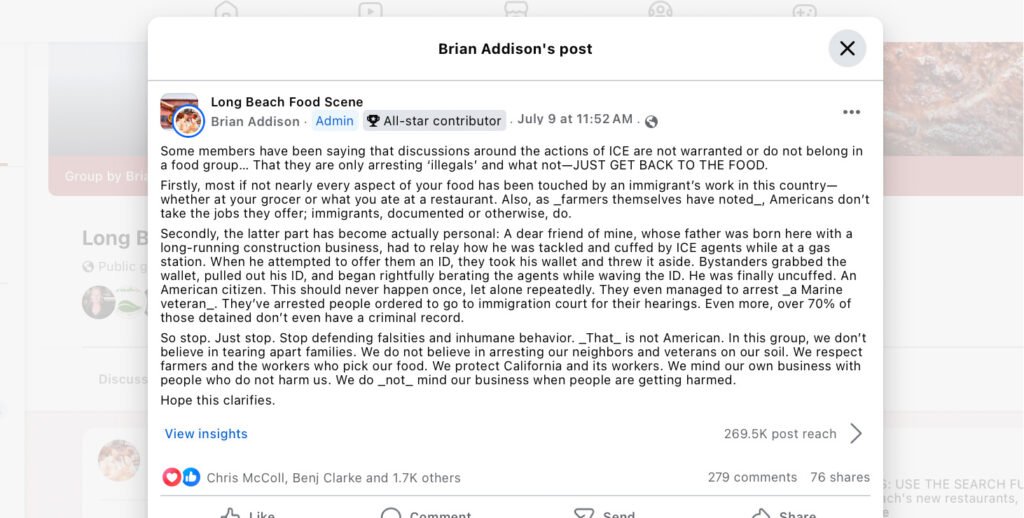1024x518 pixels.
Task: Click 269.5K post reach text
Action: tap(780, 434)
